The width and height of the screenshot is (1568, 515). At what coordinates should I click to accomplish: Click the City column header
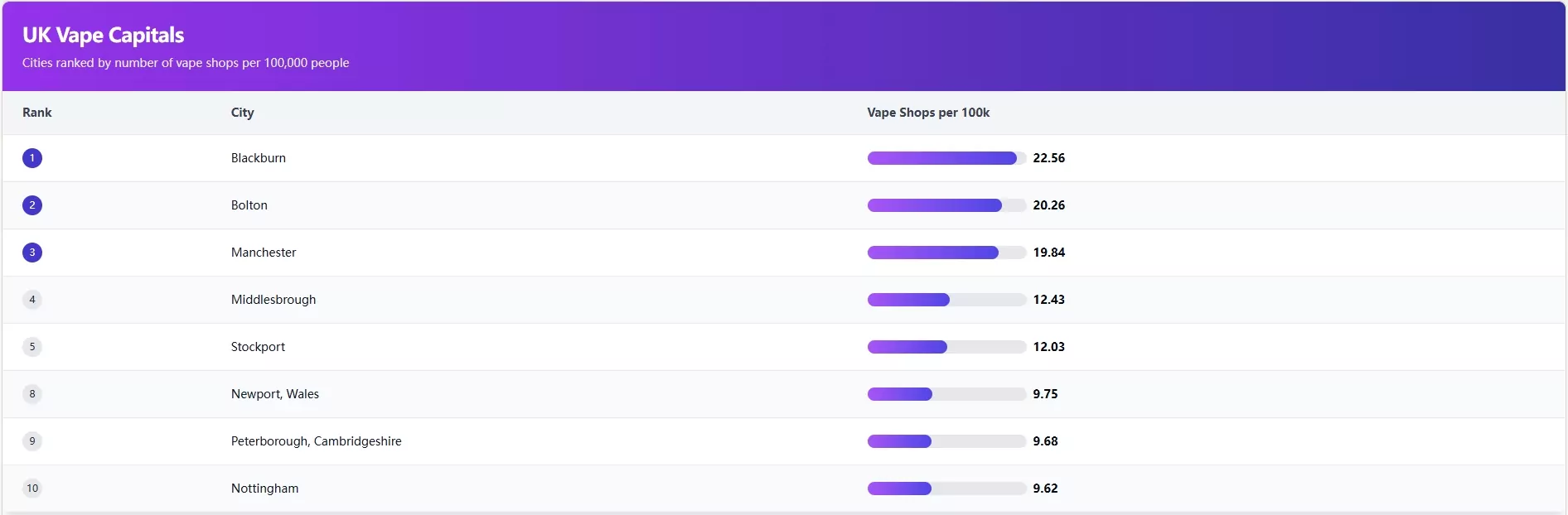pyautogui.click(x=242, y=113)
